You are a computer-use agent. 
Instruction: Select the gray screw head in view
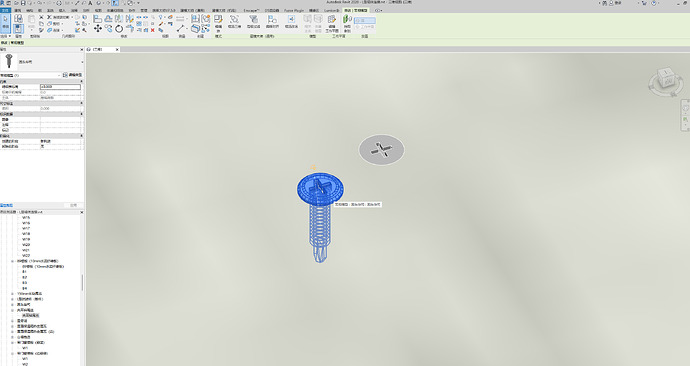coord(381,150)
